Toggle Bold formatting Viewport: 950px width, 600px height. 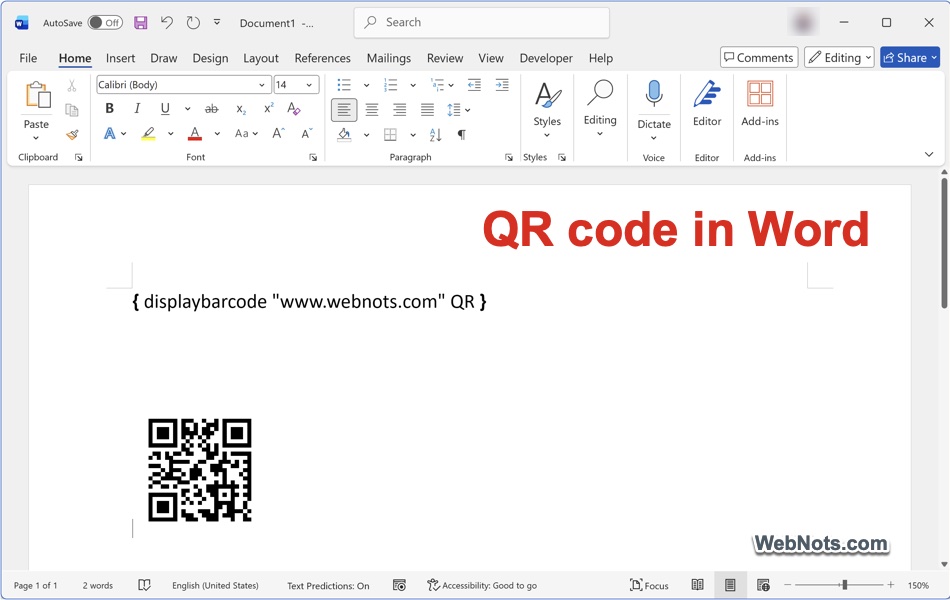pos(109,108)
